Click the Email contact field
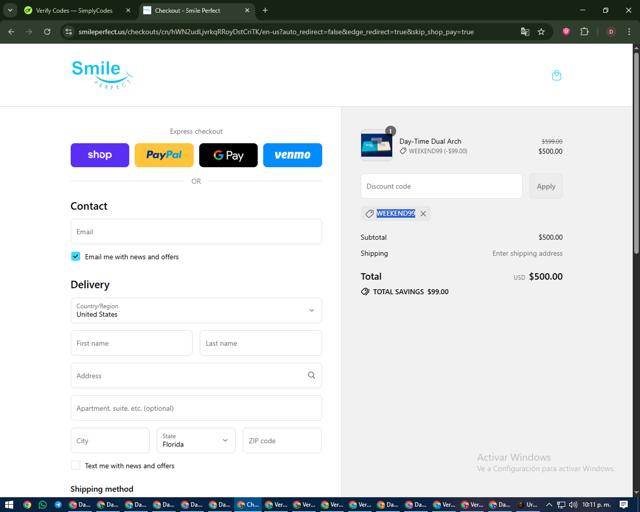 pyautogui.click(x=196, y=232)
